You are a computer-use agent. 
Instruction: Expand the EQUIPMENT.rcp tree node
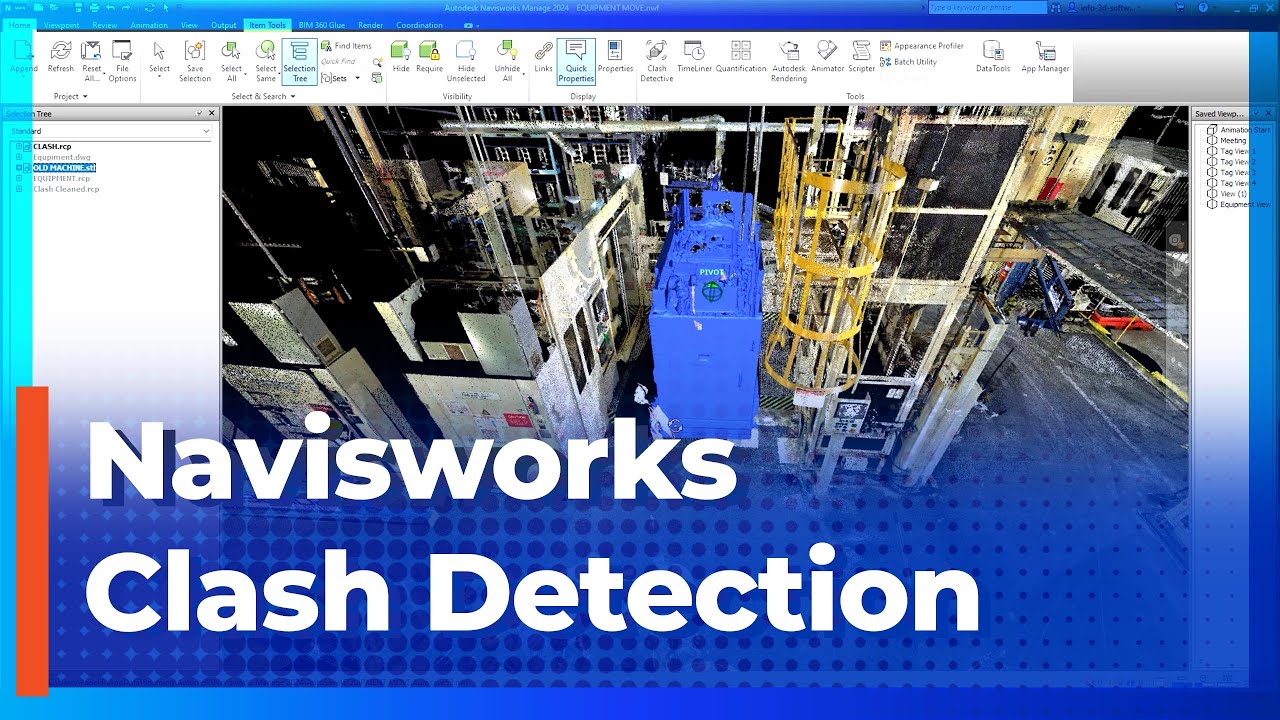pos(18,178)
